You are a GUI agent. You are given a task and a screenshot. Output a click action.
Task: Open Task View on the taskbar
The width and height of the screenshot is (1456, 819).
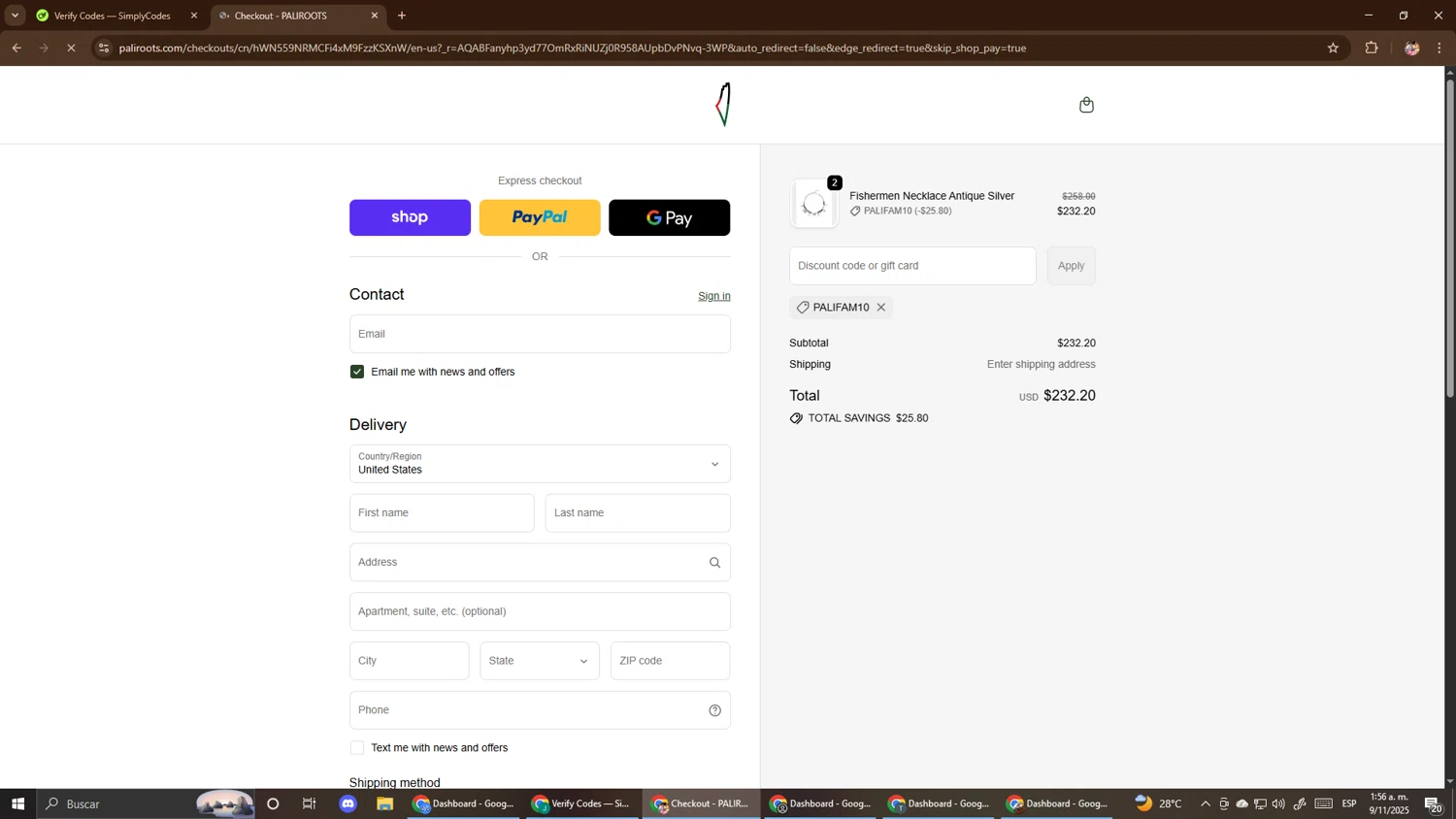[310, 804]
